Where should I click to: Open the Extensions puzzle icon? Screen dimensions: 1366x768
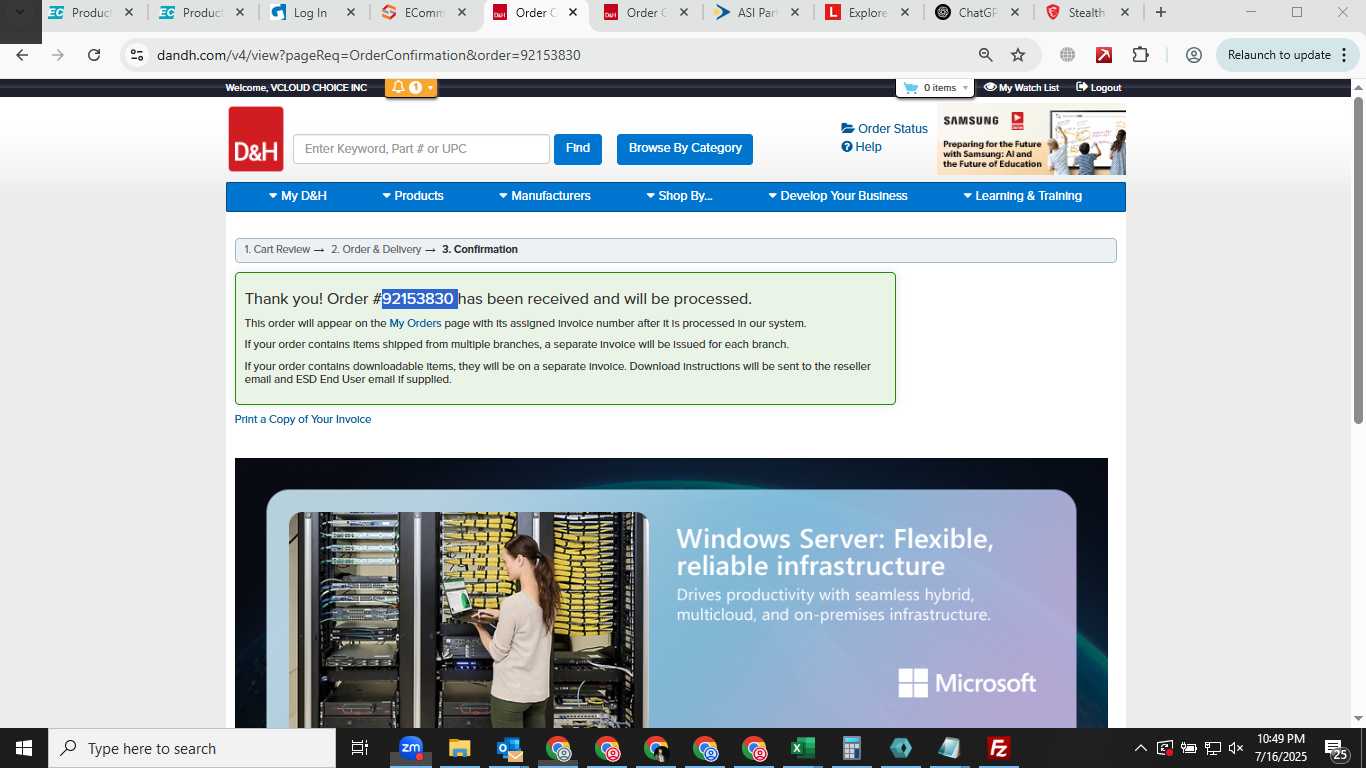click(x=1141, y=55)
